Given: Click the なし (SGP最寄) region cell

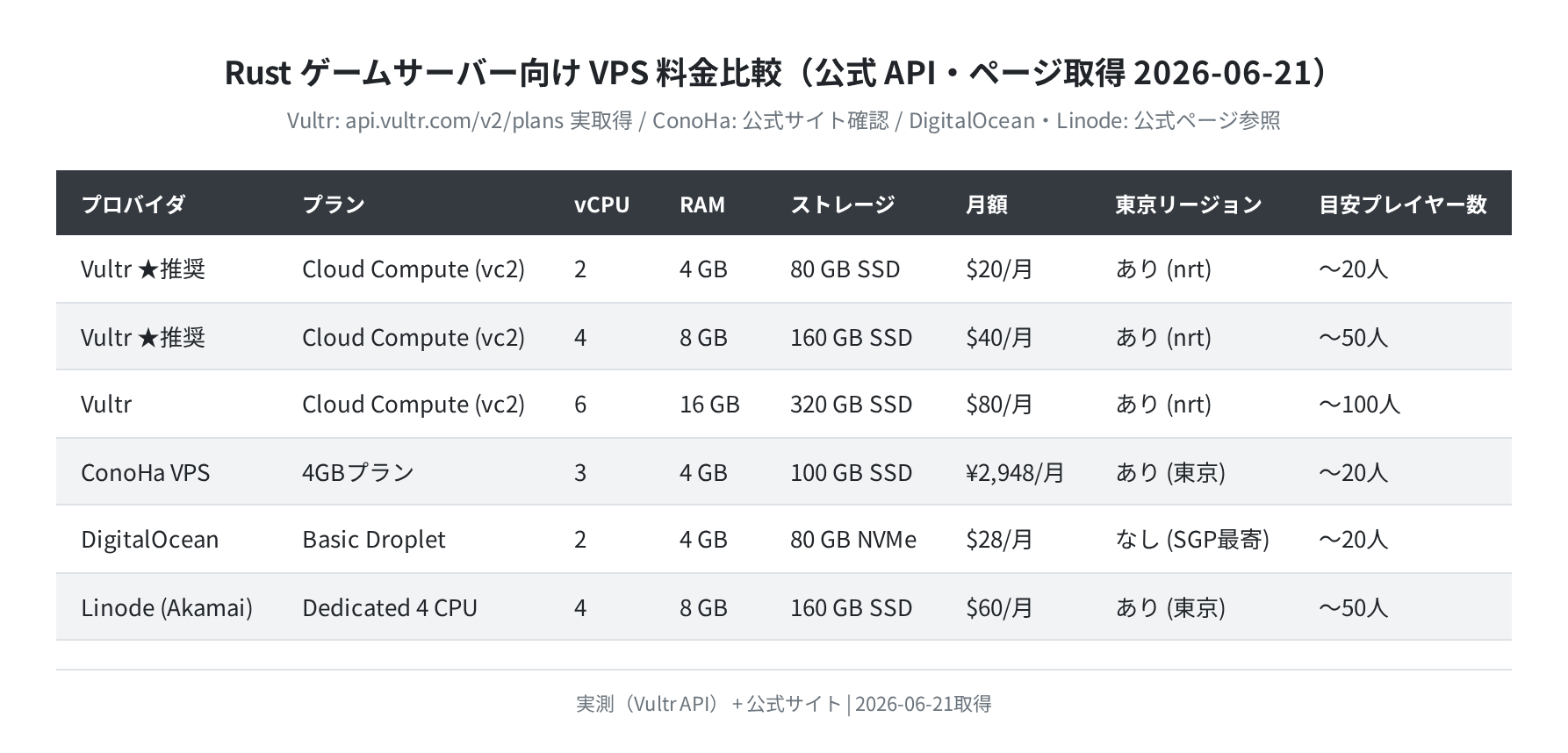Looking at the screenshot, I should (1192, 539).
